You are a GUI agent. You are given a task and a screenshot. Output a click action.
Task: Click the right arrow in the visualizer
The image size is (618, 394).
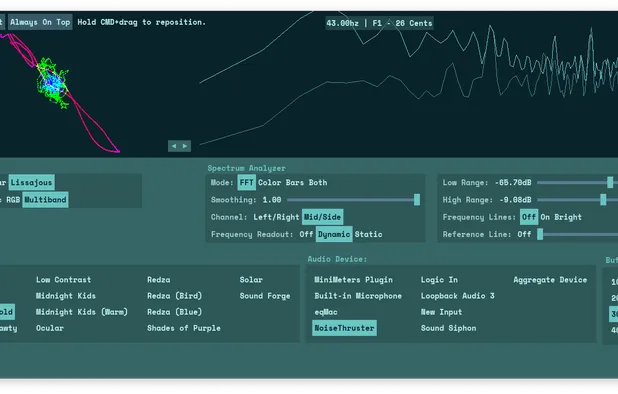(x=185, y=146)
